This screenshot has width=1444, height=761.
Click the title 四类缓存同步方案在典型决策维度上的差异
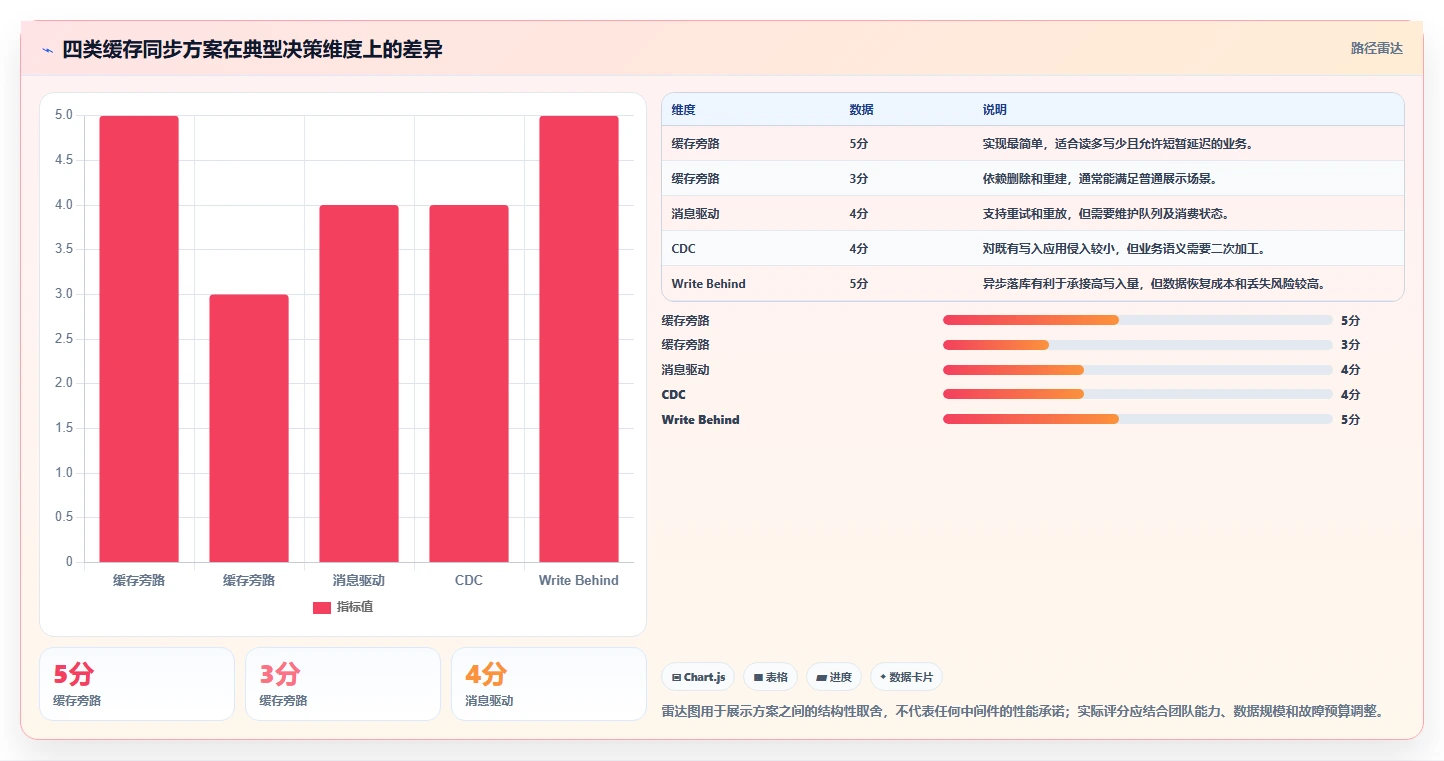coord(252,49)
